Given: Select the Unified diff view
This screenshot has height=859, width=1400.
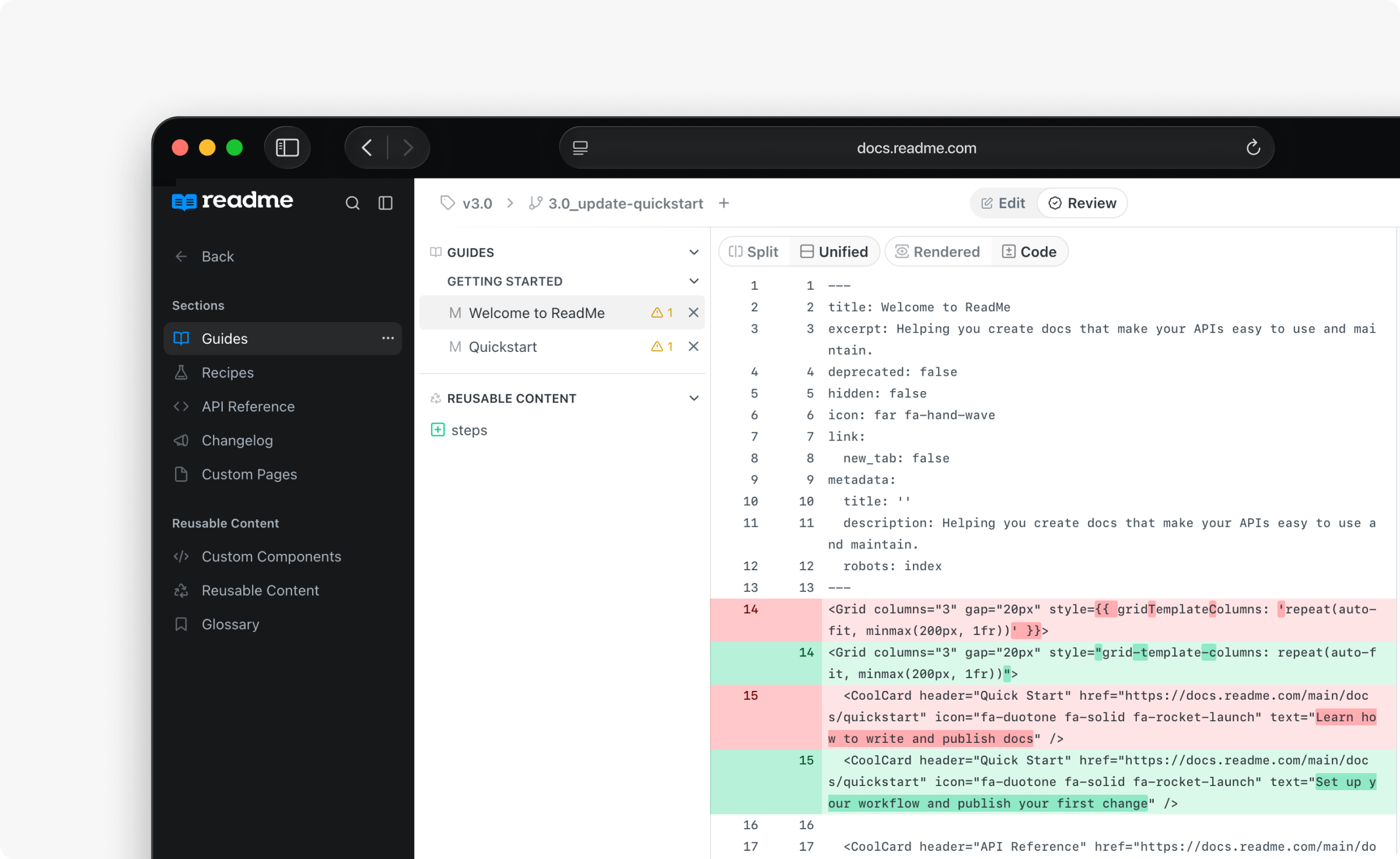Looking at the screenshot, I should (834, 252).
